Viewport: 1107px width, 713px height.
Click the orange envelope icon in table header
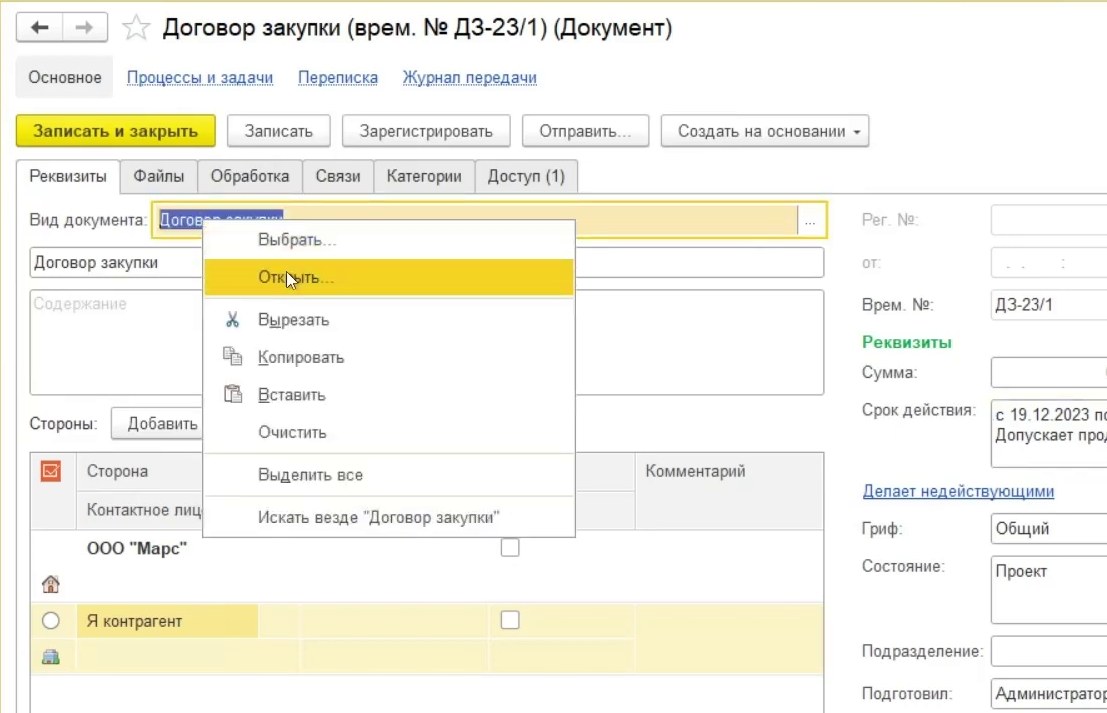[x=50, y=471]
